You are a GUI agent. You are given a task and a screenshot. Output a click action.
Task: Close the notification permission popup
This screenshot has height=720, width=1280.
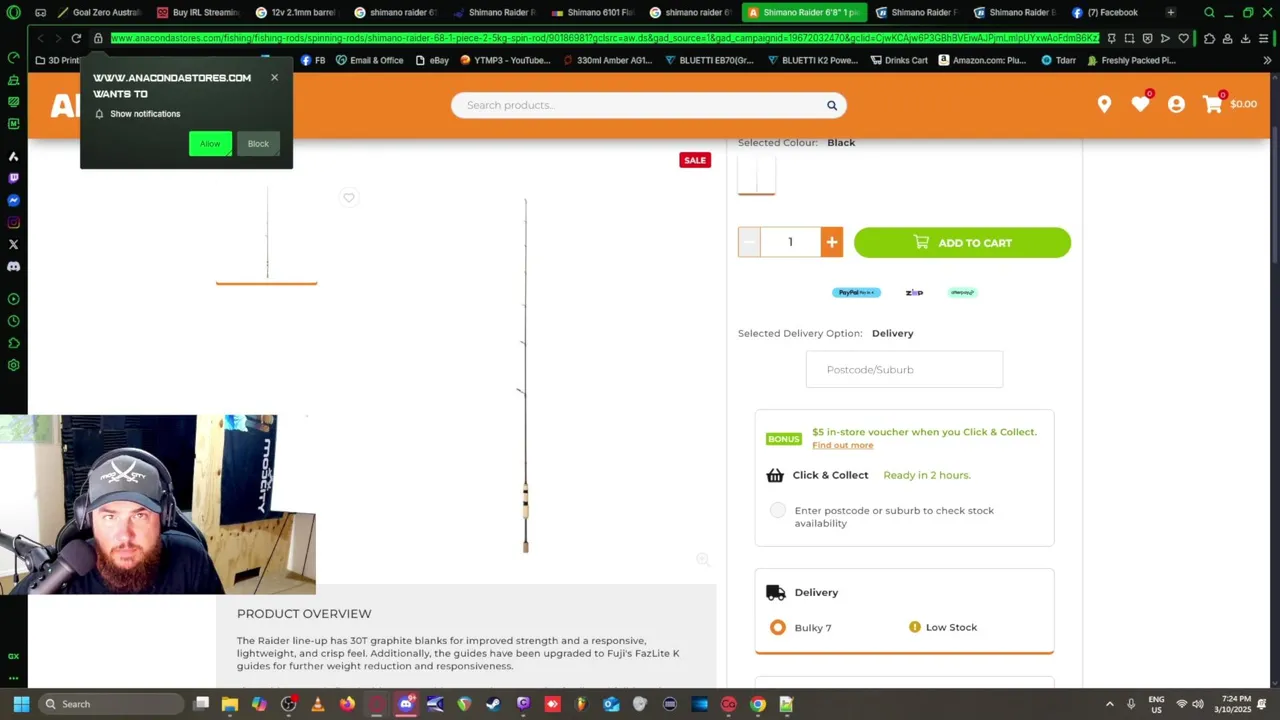pyautogui.click(x=274, y=77)
